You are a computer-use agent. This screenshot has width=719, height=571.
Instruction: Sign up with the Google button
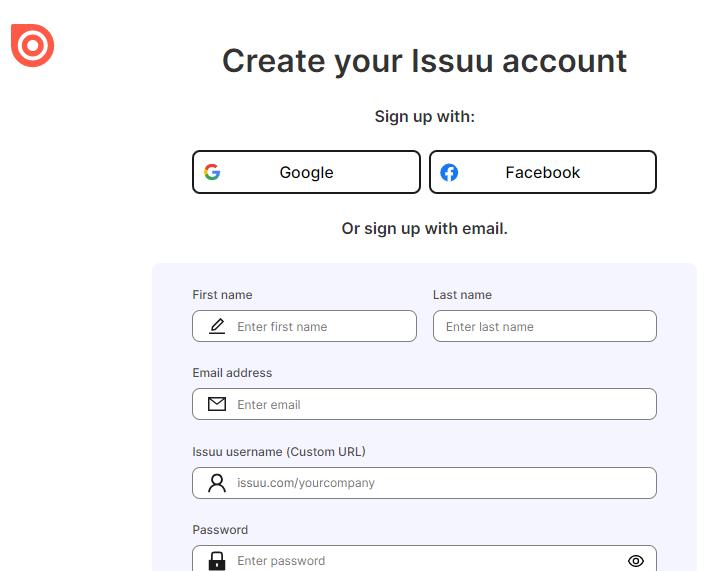[306, 172]
